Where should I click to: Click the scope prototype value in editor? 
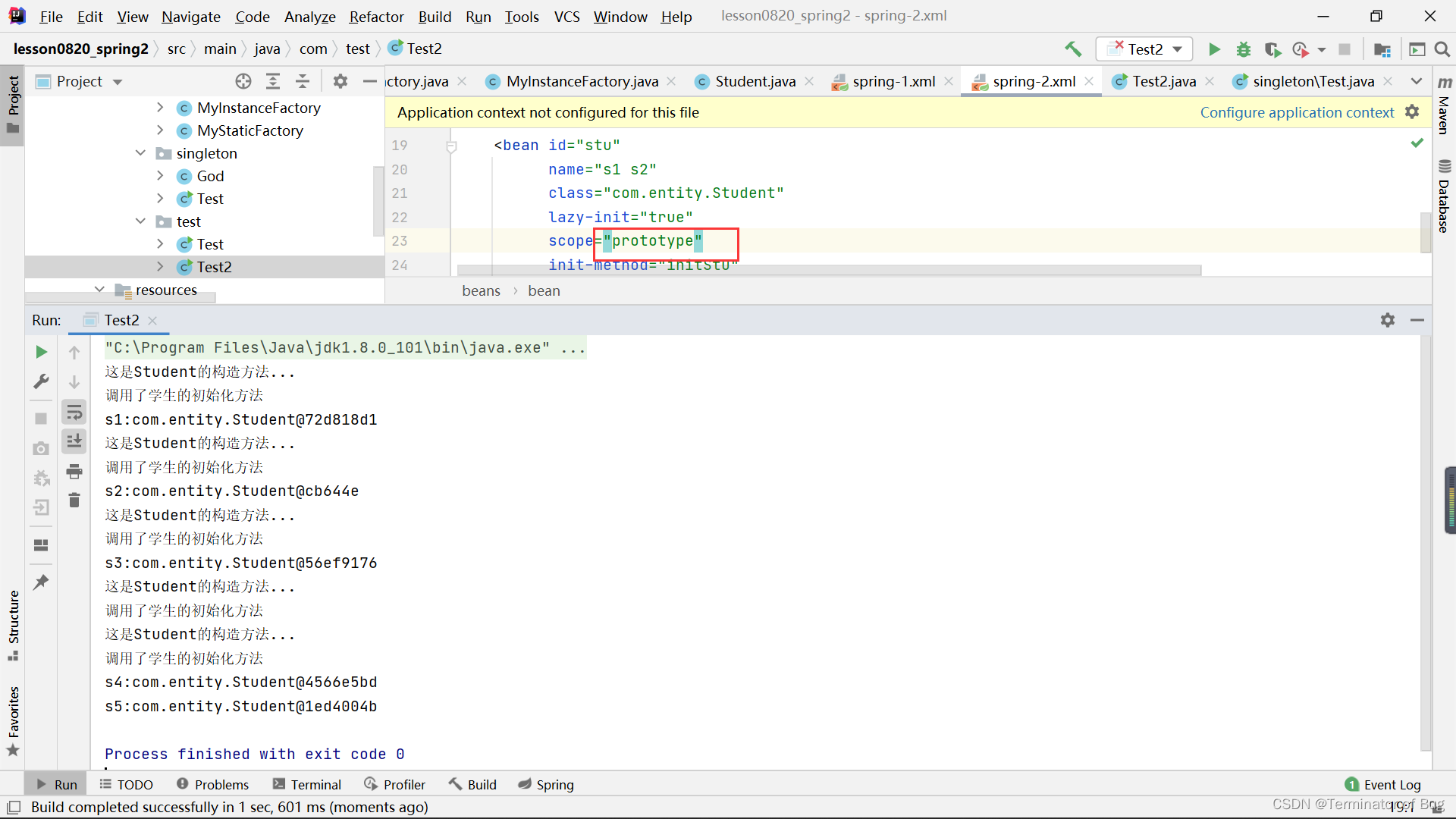[652, 241]
